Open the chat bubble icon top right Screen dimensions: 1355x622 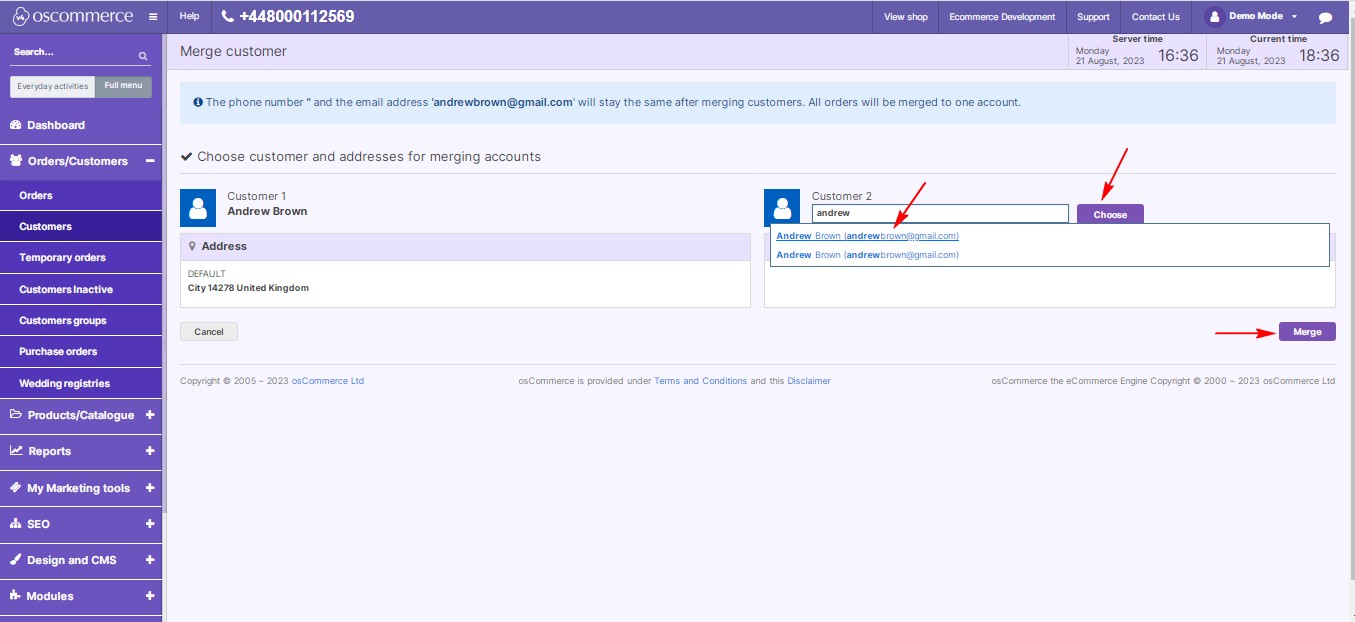[1327, 16]
